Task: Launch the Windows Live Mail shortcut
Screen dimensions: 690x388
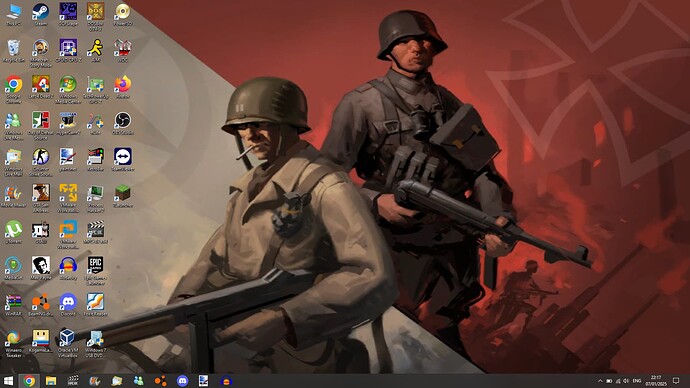Action: 14,162
